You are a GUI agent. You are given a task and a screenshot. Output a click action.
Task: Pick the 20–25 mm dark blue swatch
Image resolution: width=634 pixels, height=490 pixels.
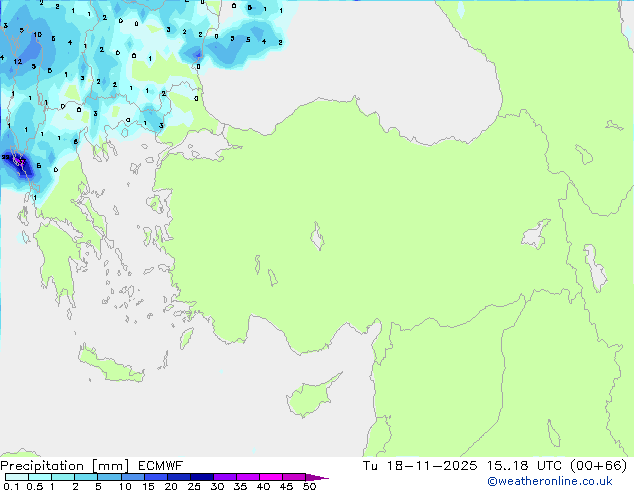(x=178, y=477)
